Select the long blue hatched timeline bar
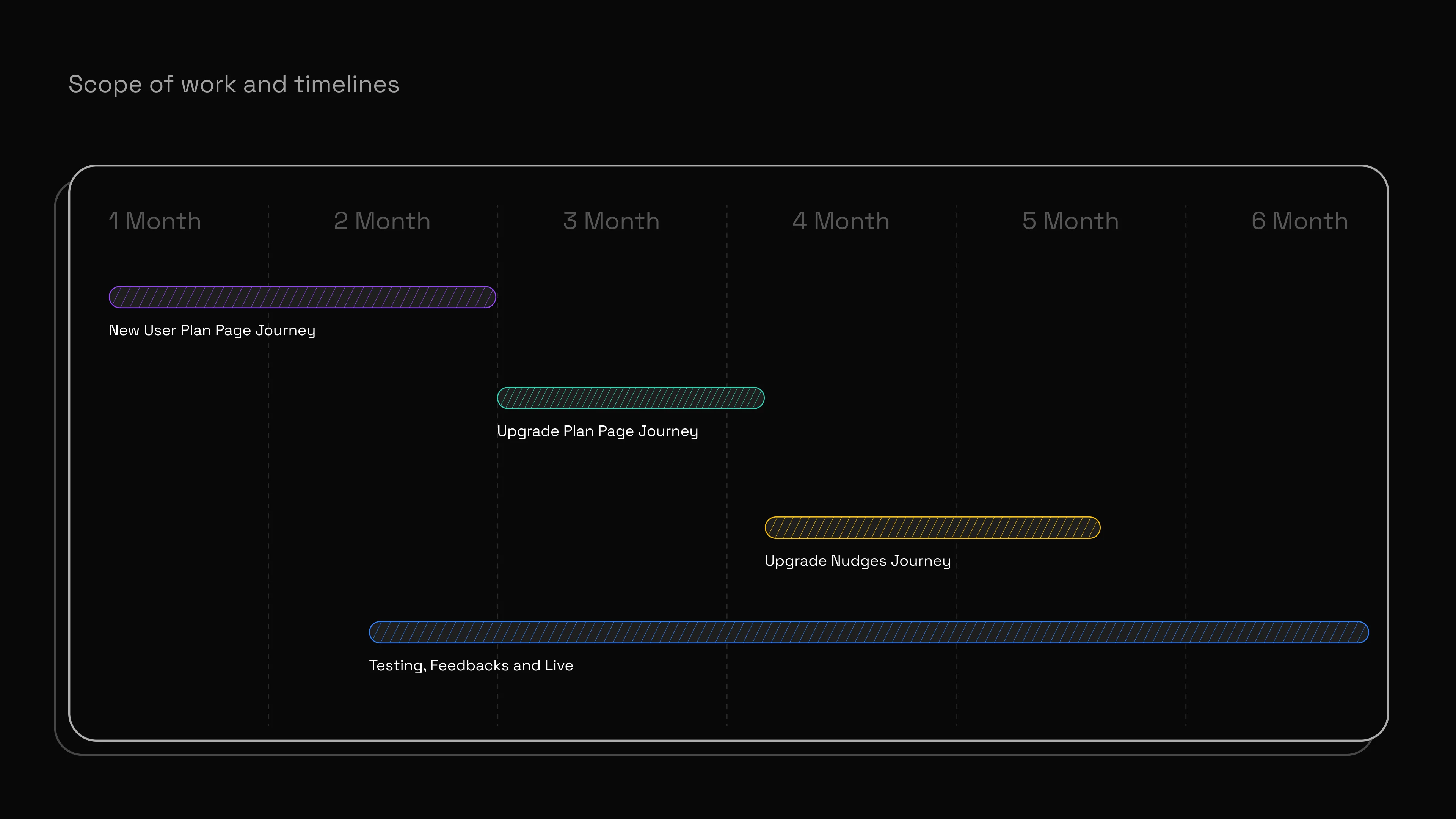Viewport: 1456px width, 819px height. pyautogui.click(x=869, y=632)
